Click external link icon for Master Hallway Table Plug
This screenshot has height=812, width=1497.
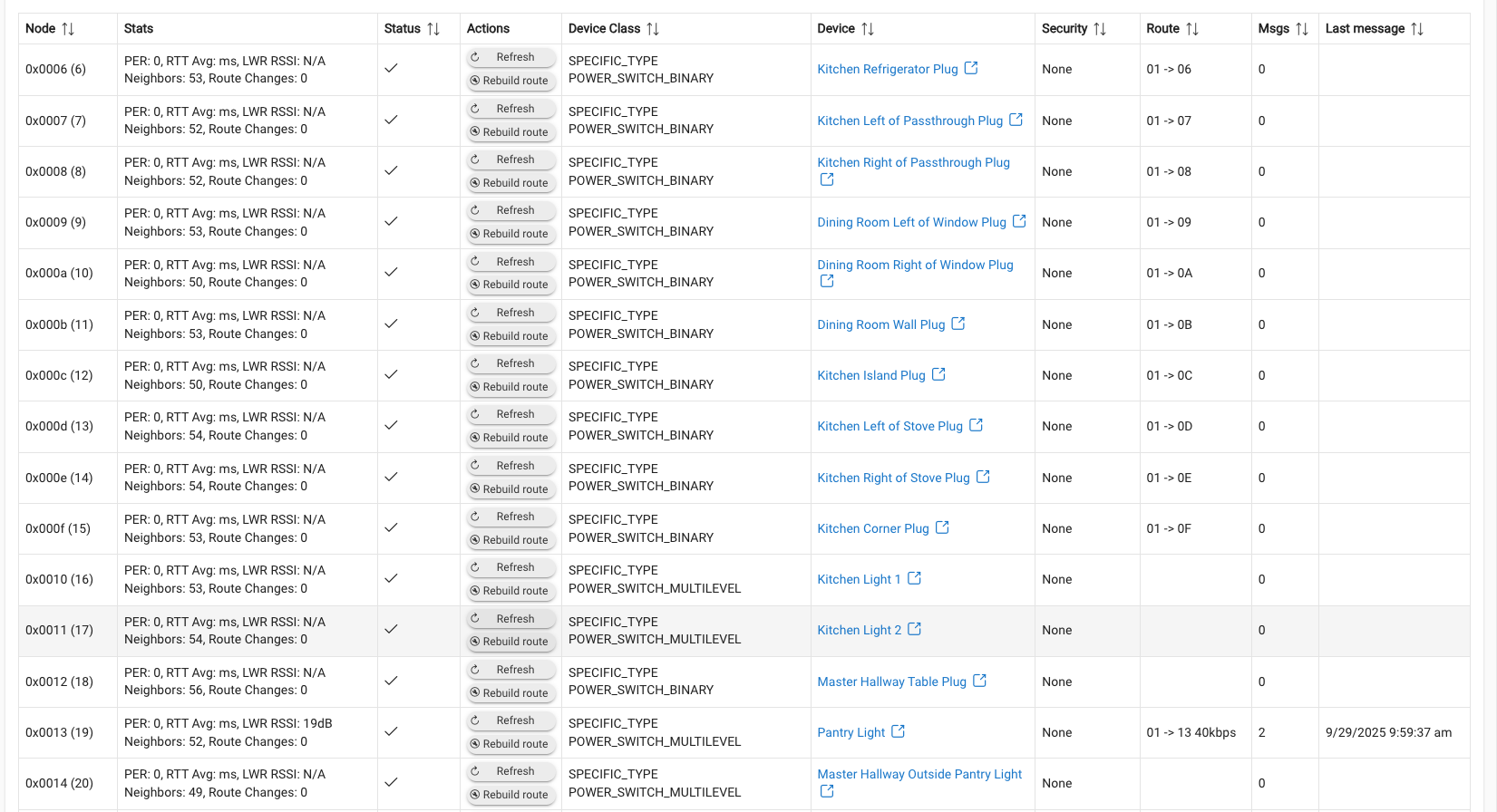click(x=979, y=681)
